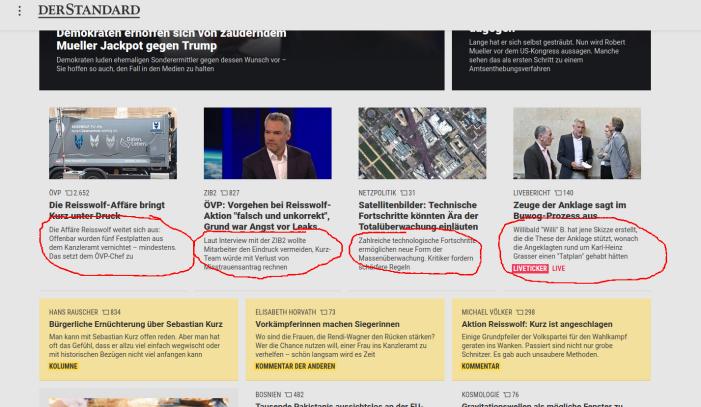The width and height of the screenshot is (701, 407).
Task: Select the ÖVP category label
Action: (55, 193)
